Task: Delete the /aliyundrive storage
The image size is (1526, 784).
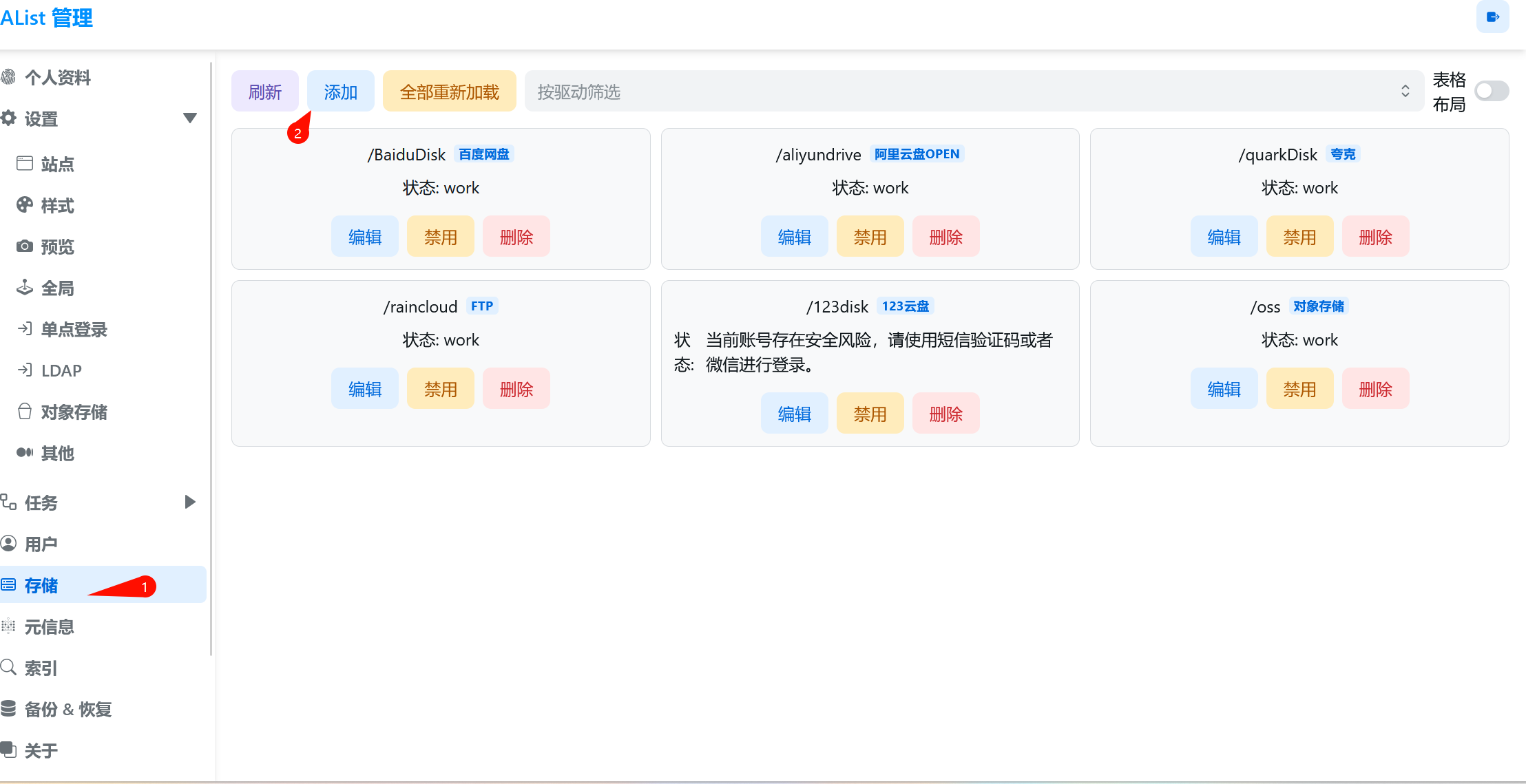Action: point(946,237)
